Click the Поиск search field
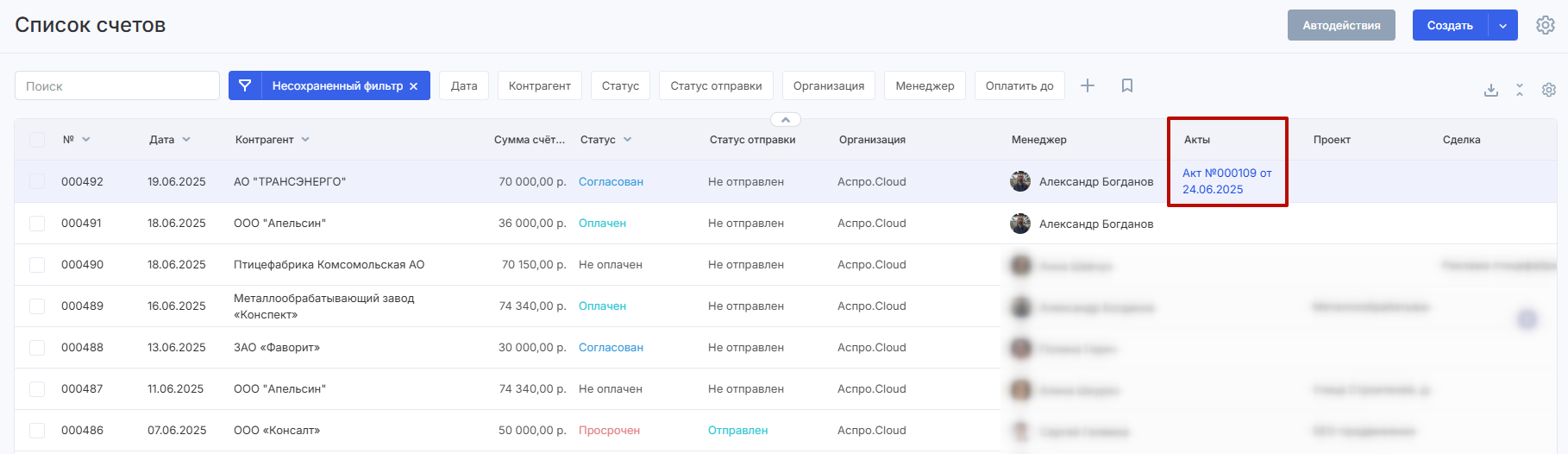This screenshot has height=454, width=1568. (x=117, y=85)
